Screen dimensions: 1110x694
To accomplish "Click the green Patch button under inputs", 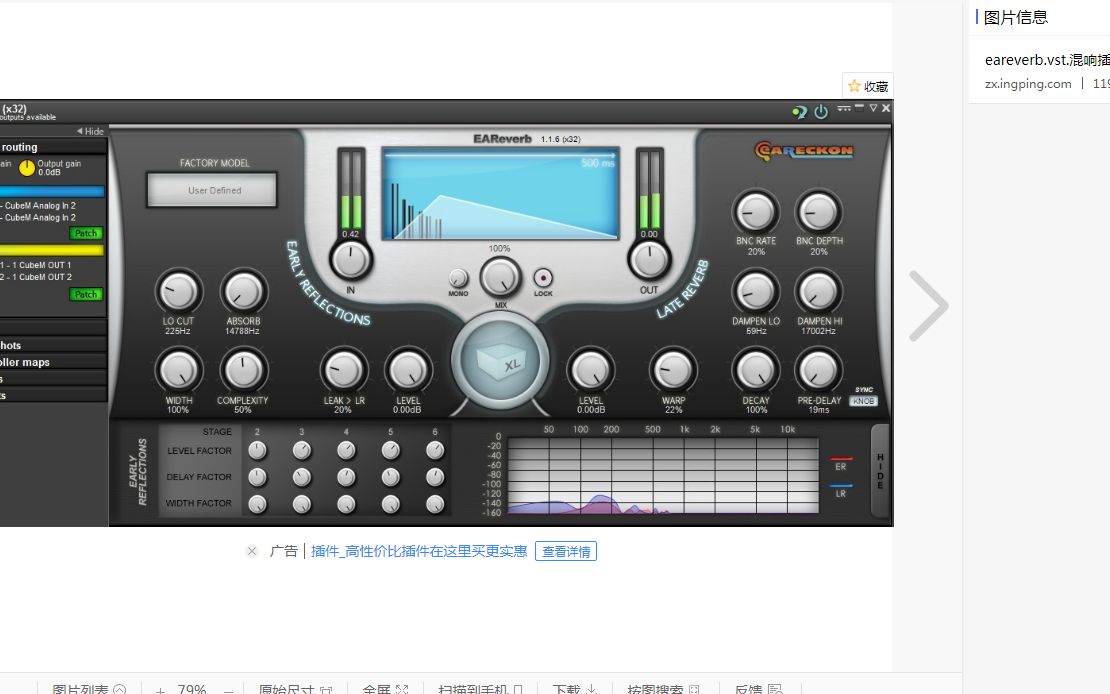I will tap(86, 233).
